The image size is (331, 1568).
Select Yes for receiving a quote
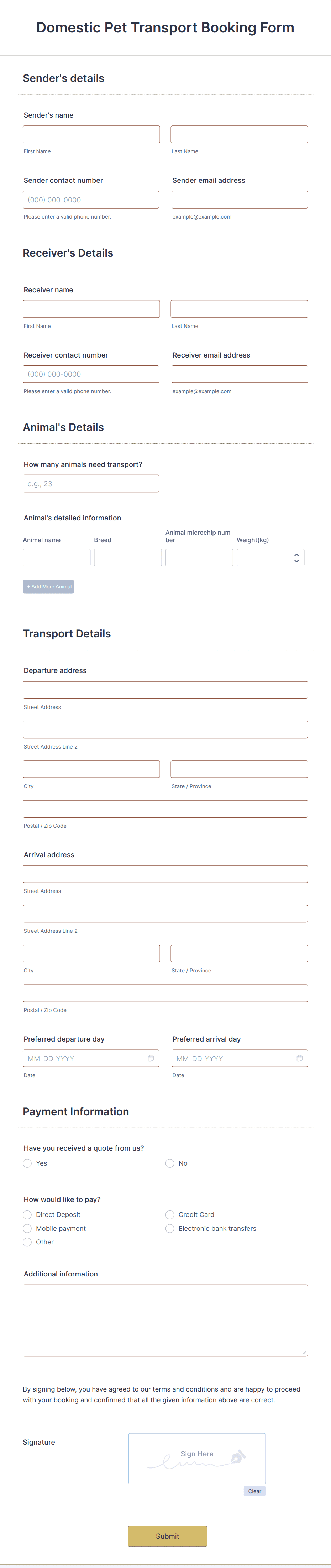point(27,1163)
